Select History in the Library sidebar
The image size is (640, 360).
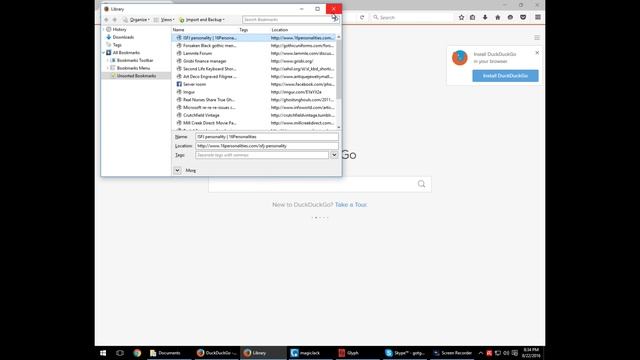pos(119,29)
